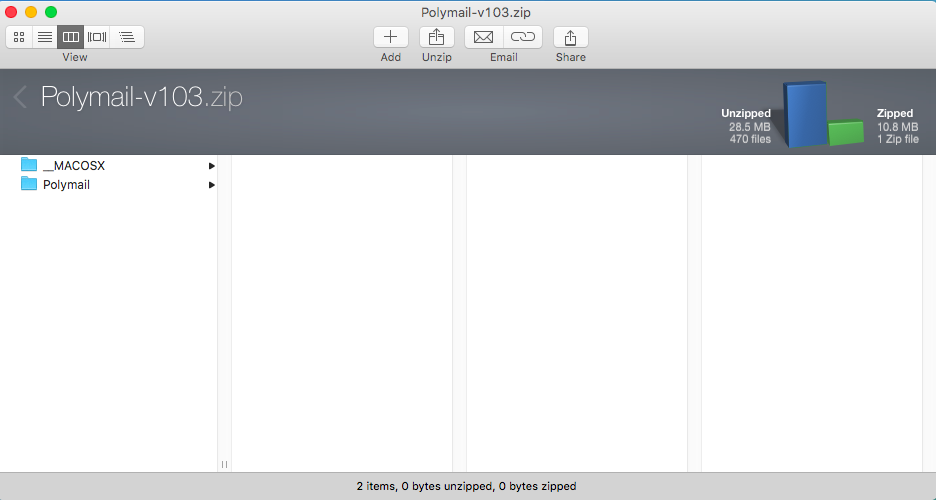Click the 1 Zip file label
Image resolution: width=936 pixels, height=500 pixels.
click(898, 139)
